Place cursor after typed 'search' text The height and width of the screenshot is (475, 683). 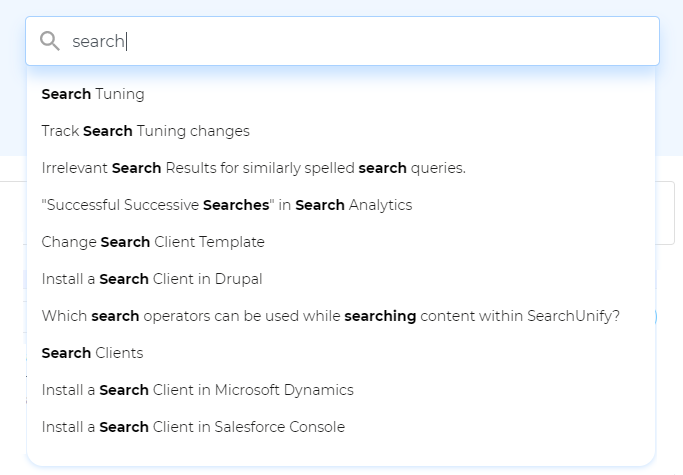126,41
